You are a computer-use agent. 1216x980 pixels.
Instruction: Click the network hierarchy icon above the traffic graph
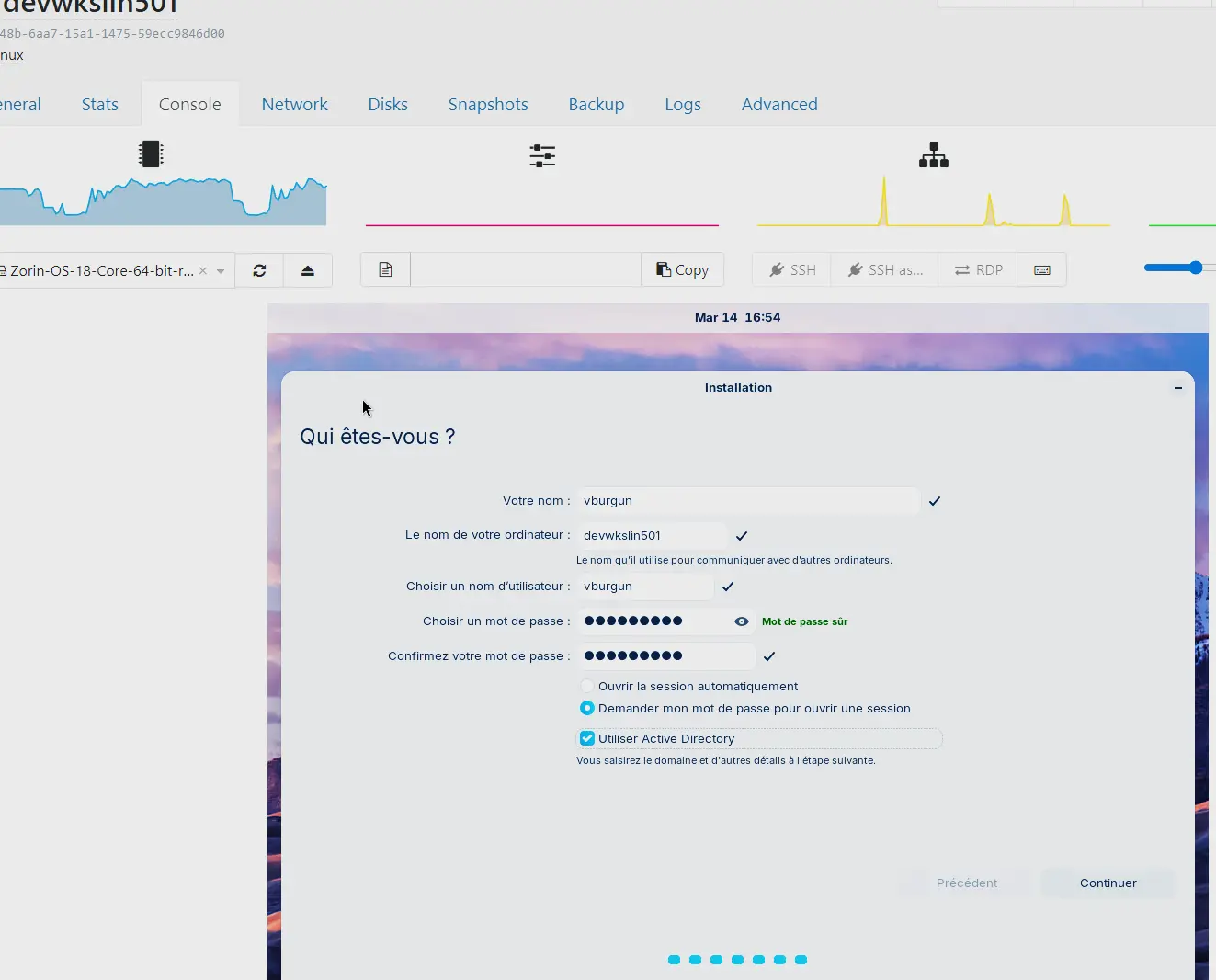934,154
